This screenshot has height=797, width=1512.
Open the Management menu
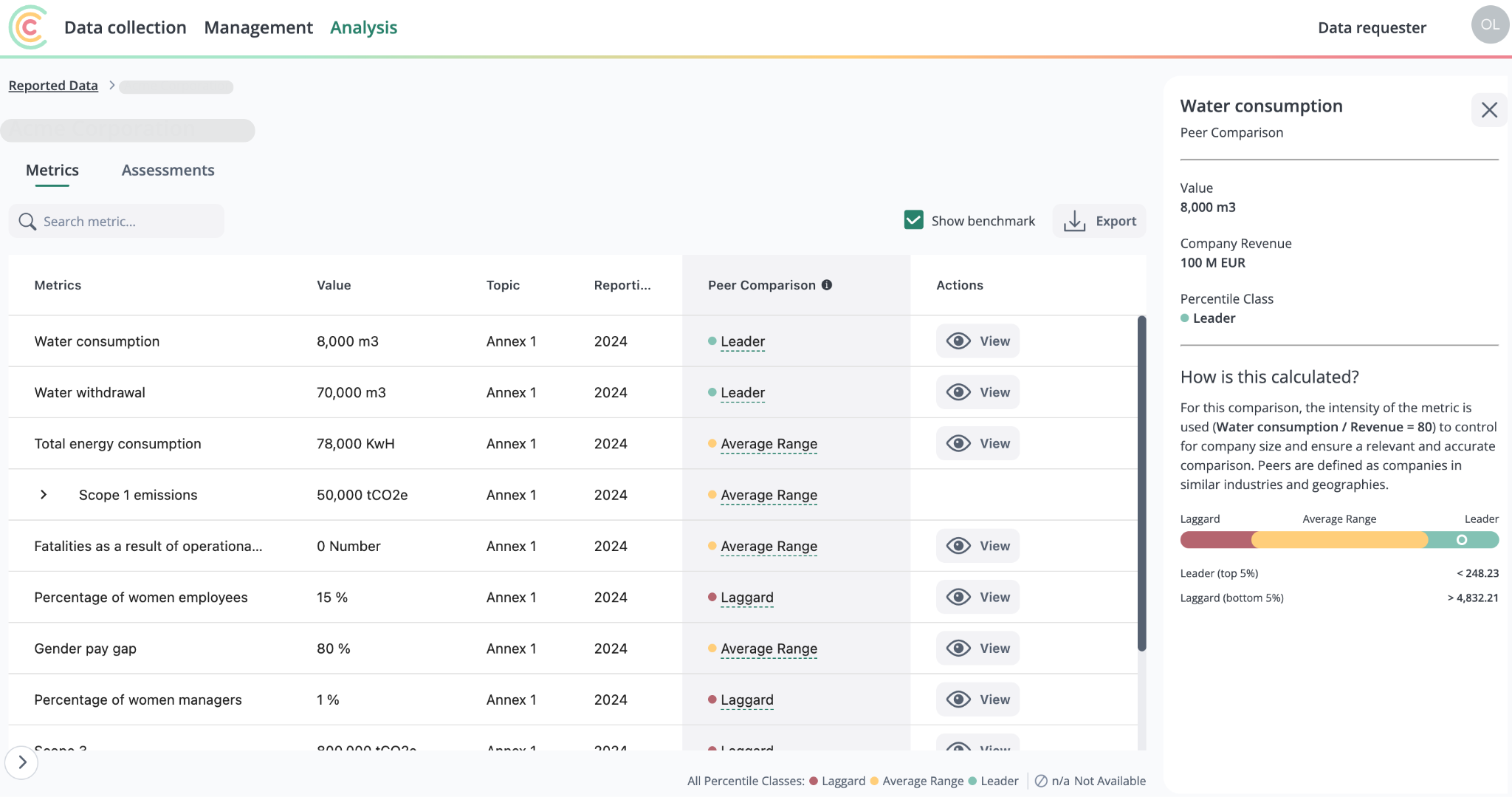tap(258, 27)
